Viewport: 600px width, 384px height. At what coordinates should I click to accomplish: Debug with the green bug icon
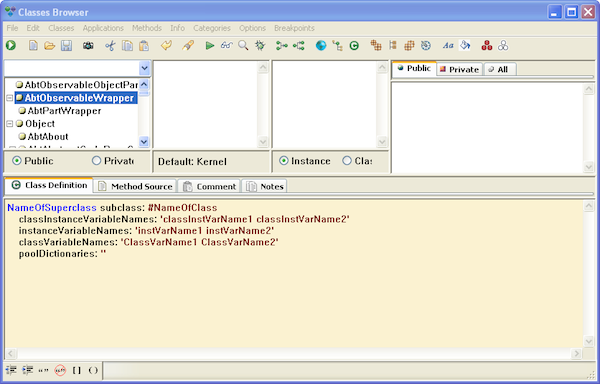click(x=260, y=46)
